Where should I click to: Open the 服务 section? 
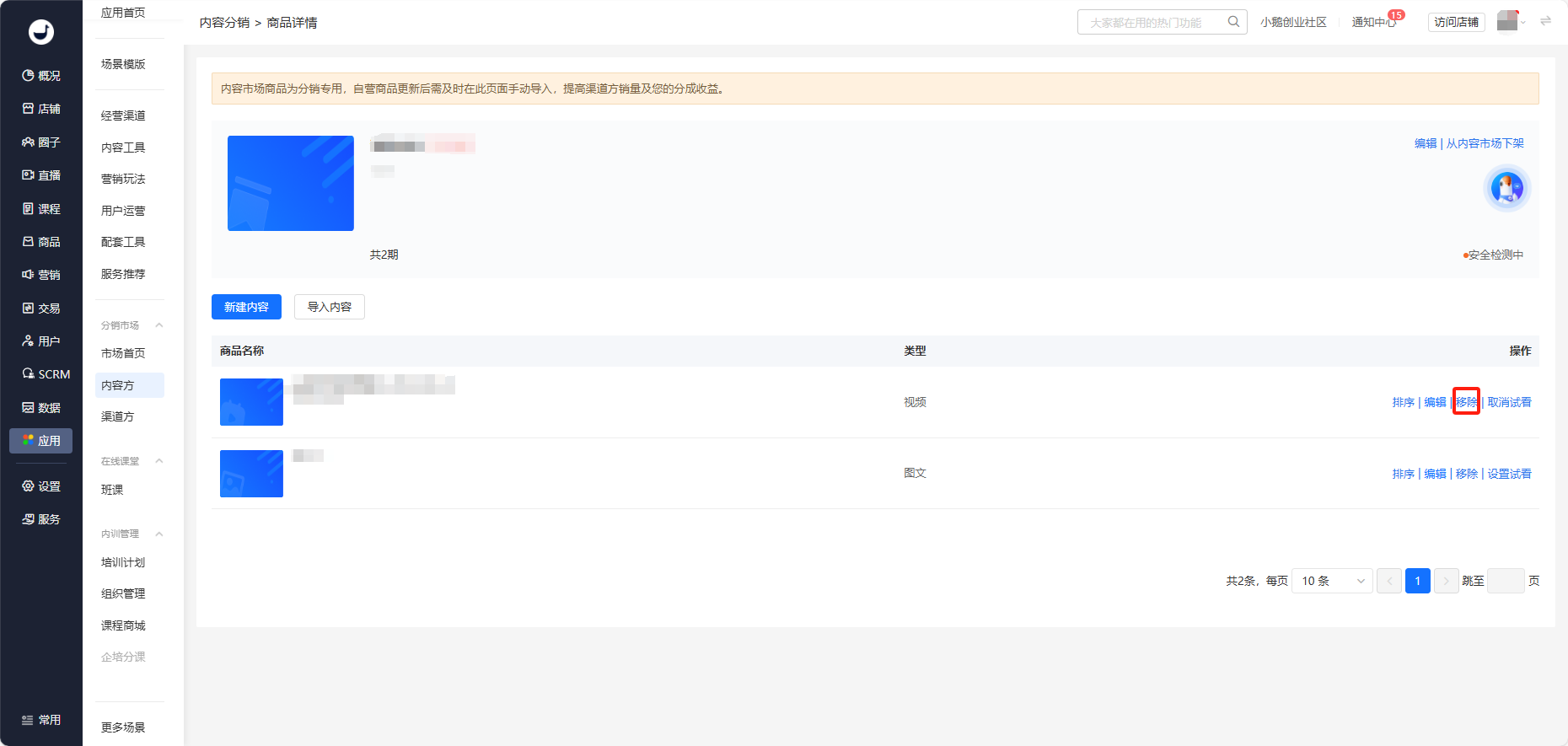coord(41,519)
